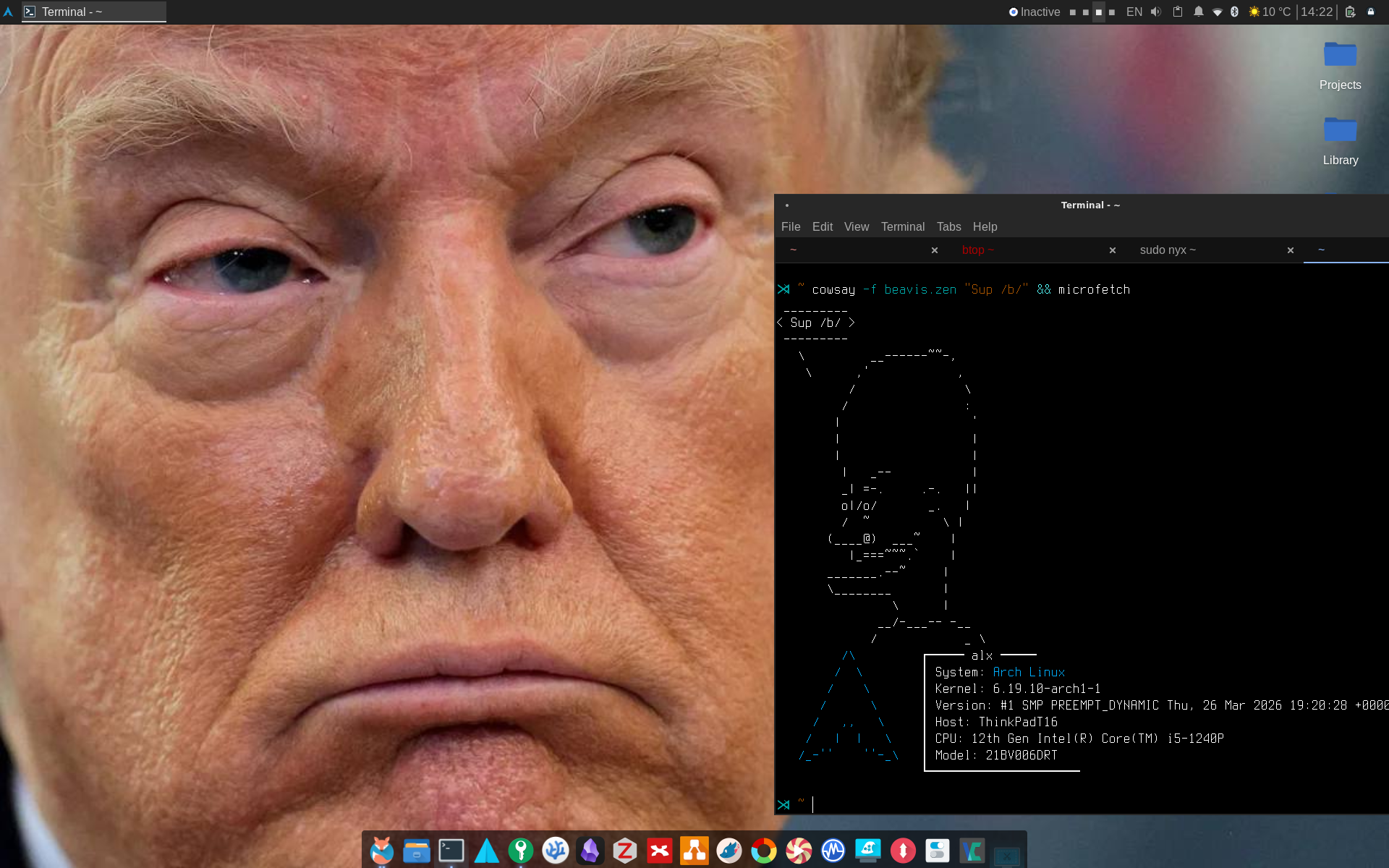Screen dimensions: 1389x868
Task: Launch Zotero from the dock
Action: (625, 851)
